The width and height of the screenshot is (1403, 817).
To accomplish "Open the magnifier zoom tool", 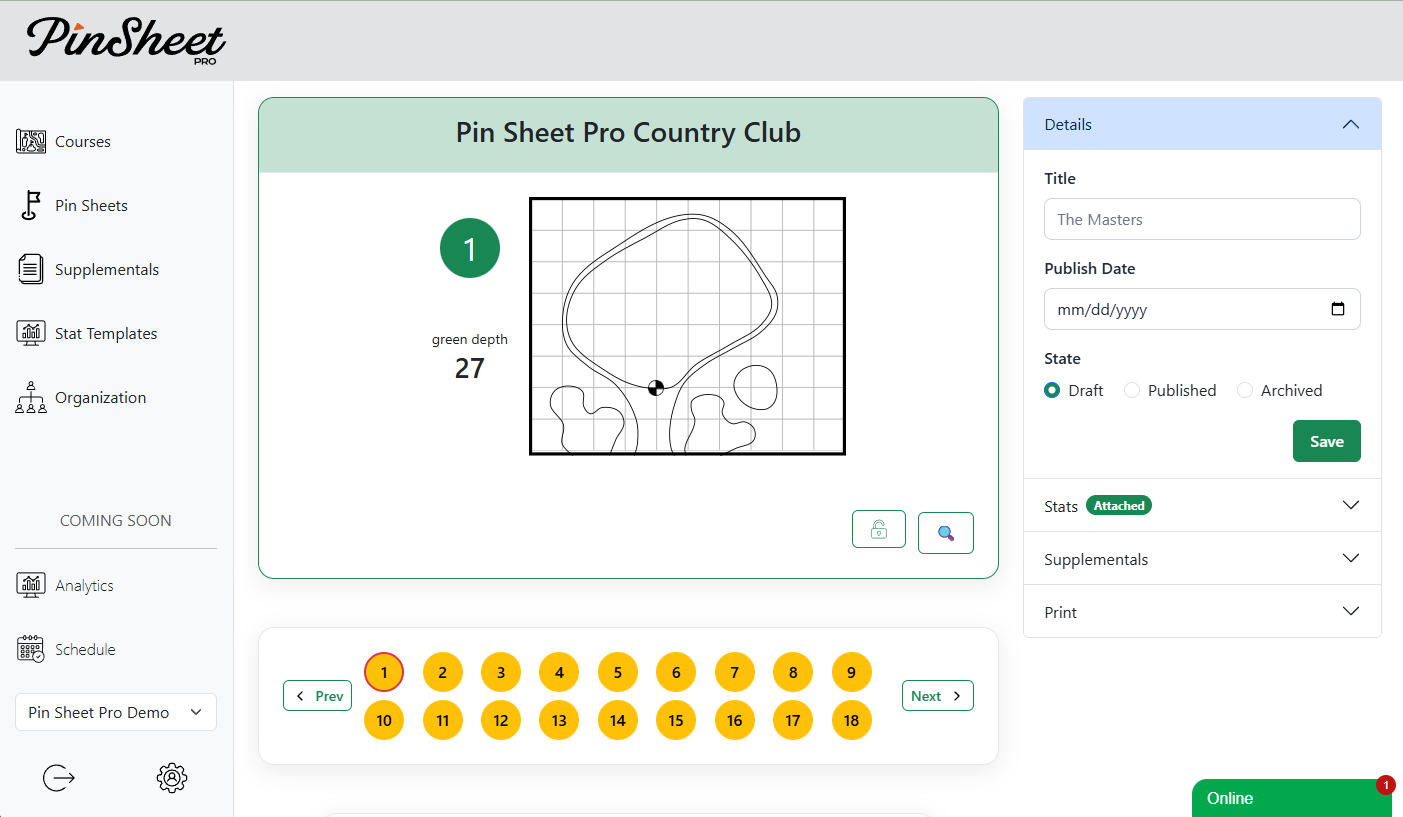I will (945, 533).
